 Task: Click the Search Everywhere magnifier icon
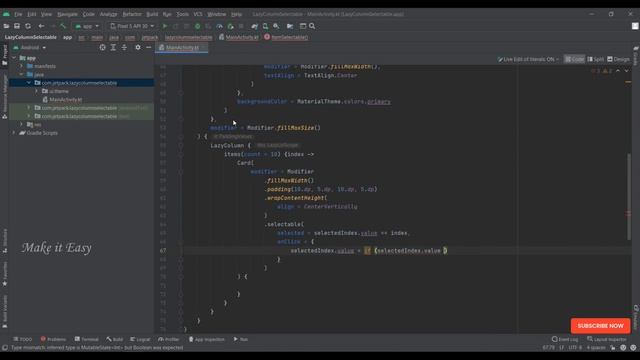coord(312,26)
